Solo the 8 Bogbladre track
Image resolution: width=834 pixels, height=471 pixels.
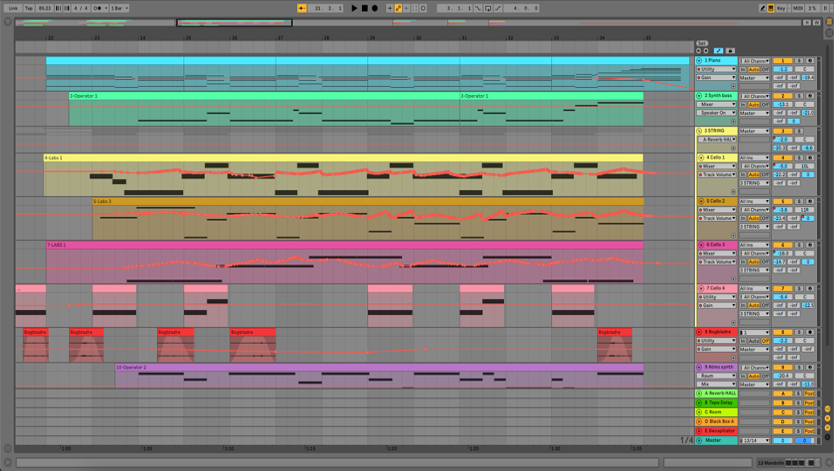click(x=799, y=332)
